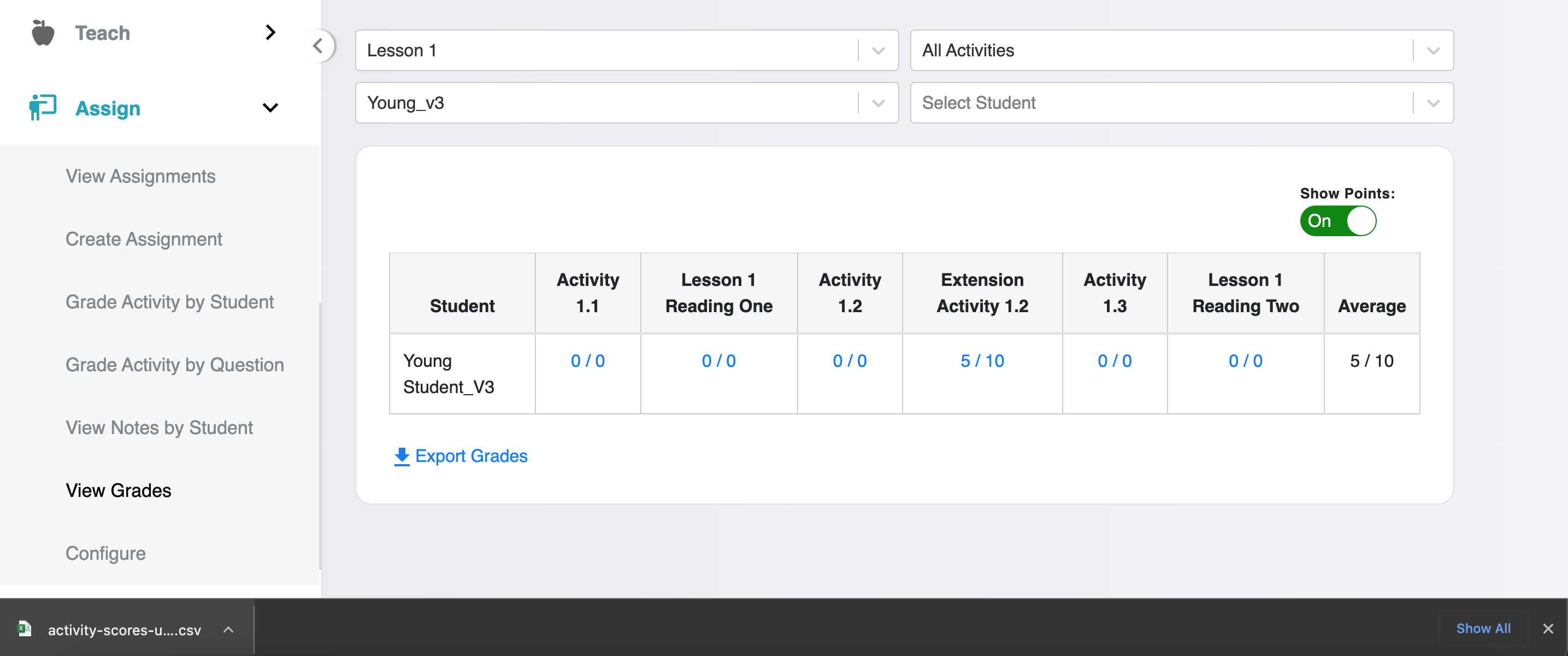This screenshot has height=656, width=1568.
Task: Click the Export Grades download icon
Action: point(402,456)
